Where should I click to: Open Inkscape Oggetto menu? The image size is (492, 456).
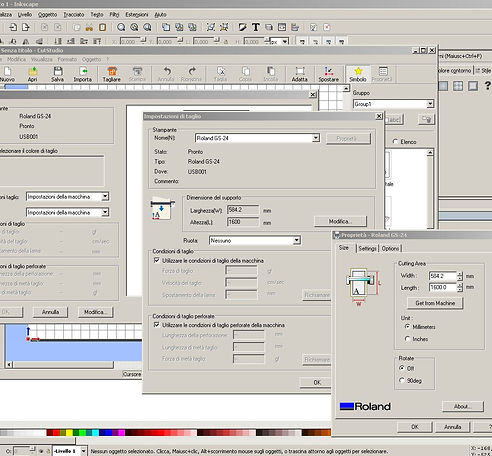tap(47, 15)
